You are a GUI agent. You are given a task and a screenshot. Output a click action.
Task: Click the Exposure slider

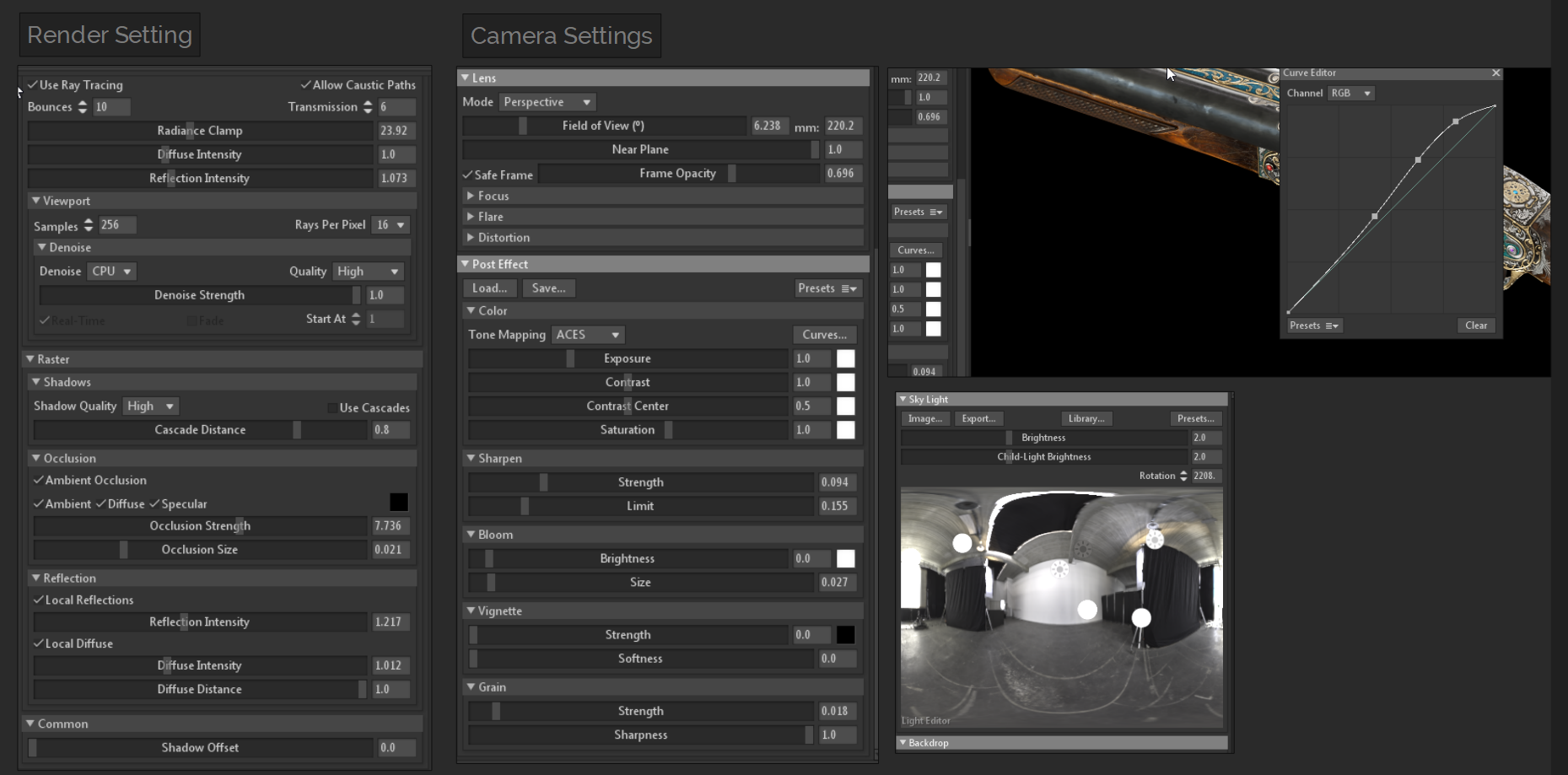628,358
